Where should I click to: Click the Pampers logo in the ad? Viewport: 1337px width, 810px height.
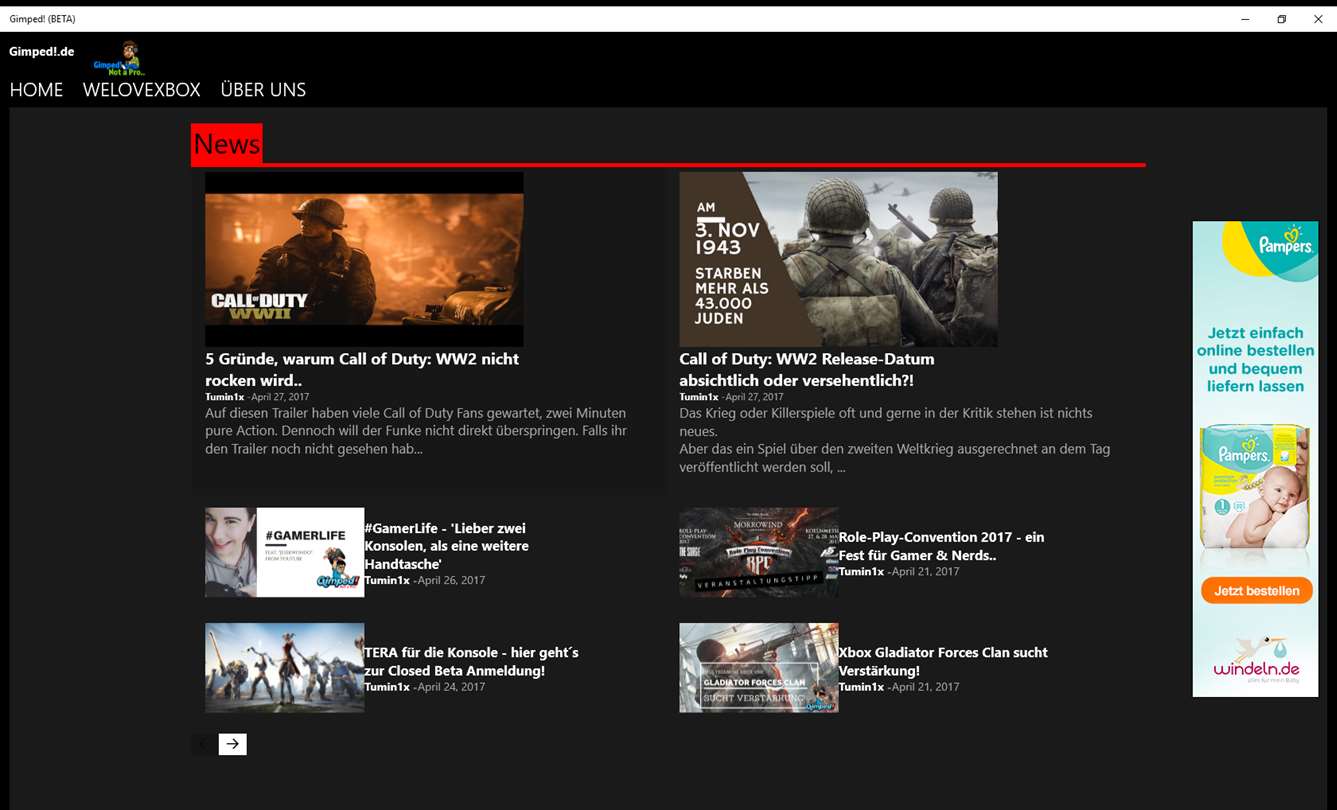[x=1286, y=243]
